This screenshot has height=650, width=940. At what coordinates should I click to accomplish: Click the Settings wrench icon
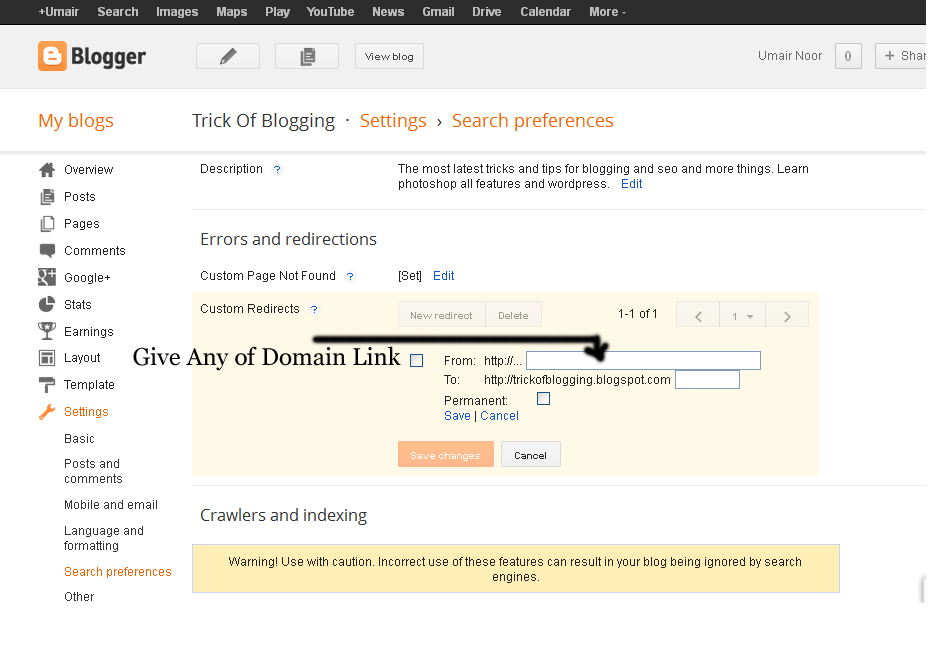(x=47, y=412)
